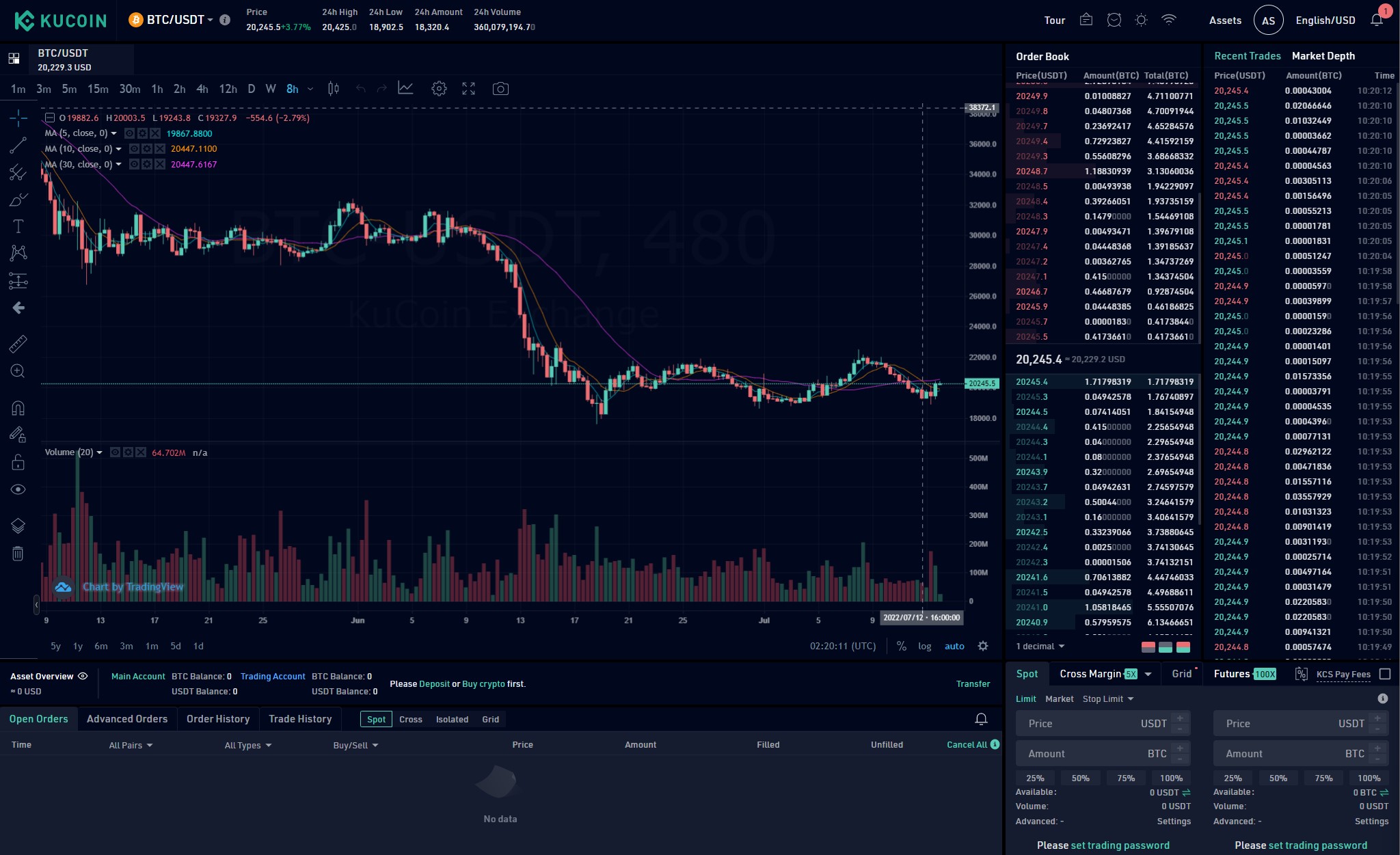Open chart settings gear in toolbar
This screenshot has width=1400, height=855.
[x=439, y=89]
